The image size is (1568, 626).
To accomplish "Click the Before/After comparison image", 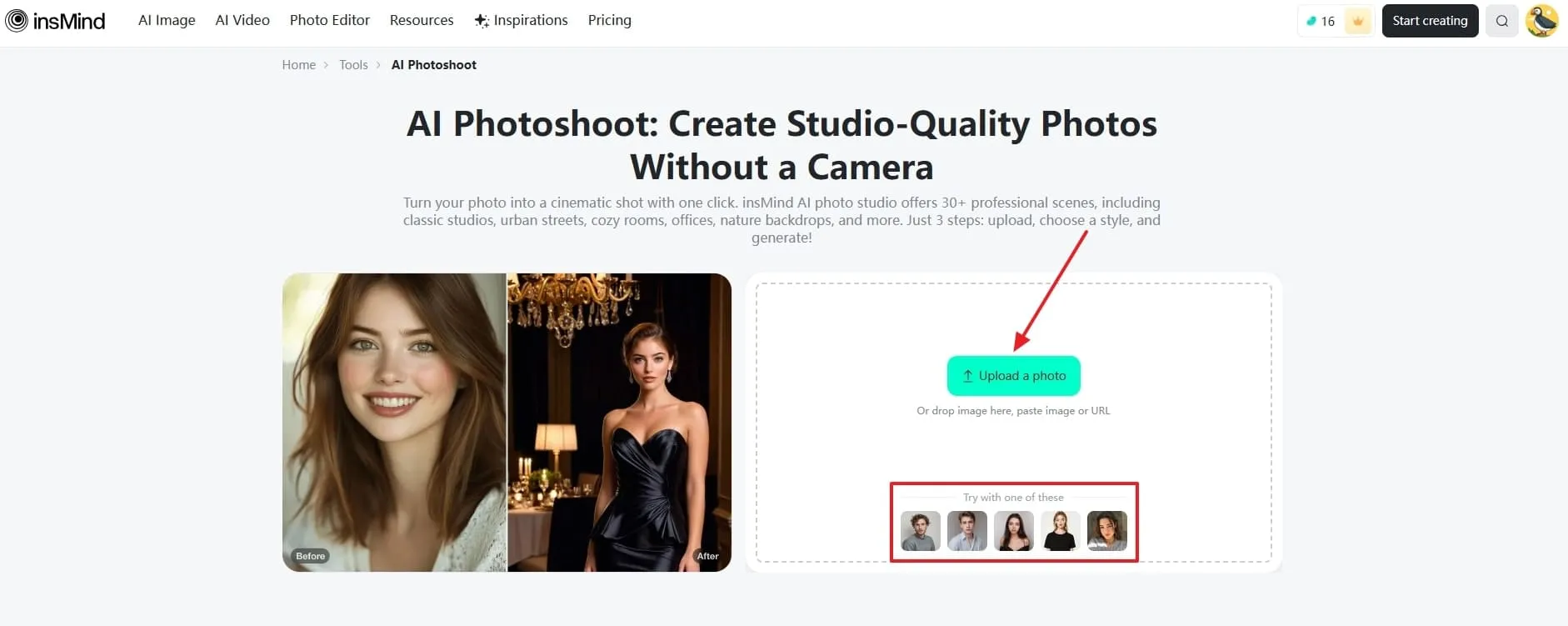I will pos(507,423).
